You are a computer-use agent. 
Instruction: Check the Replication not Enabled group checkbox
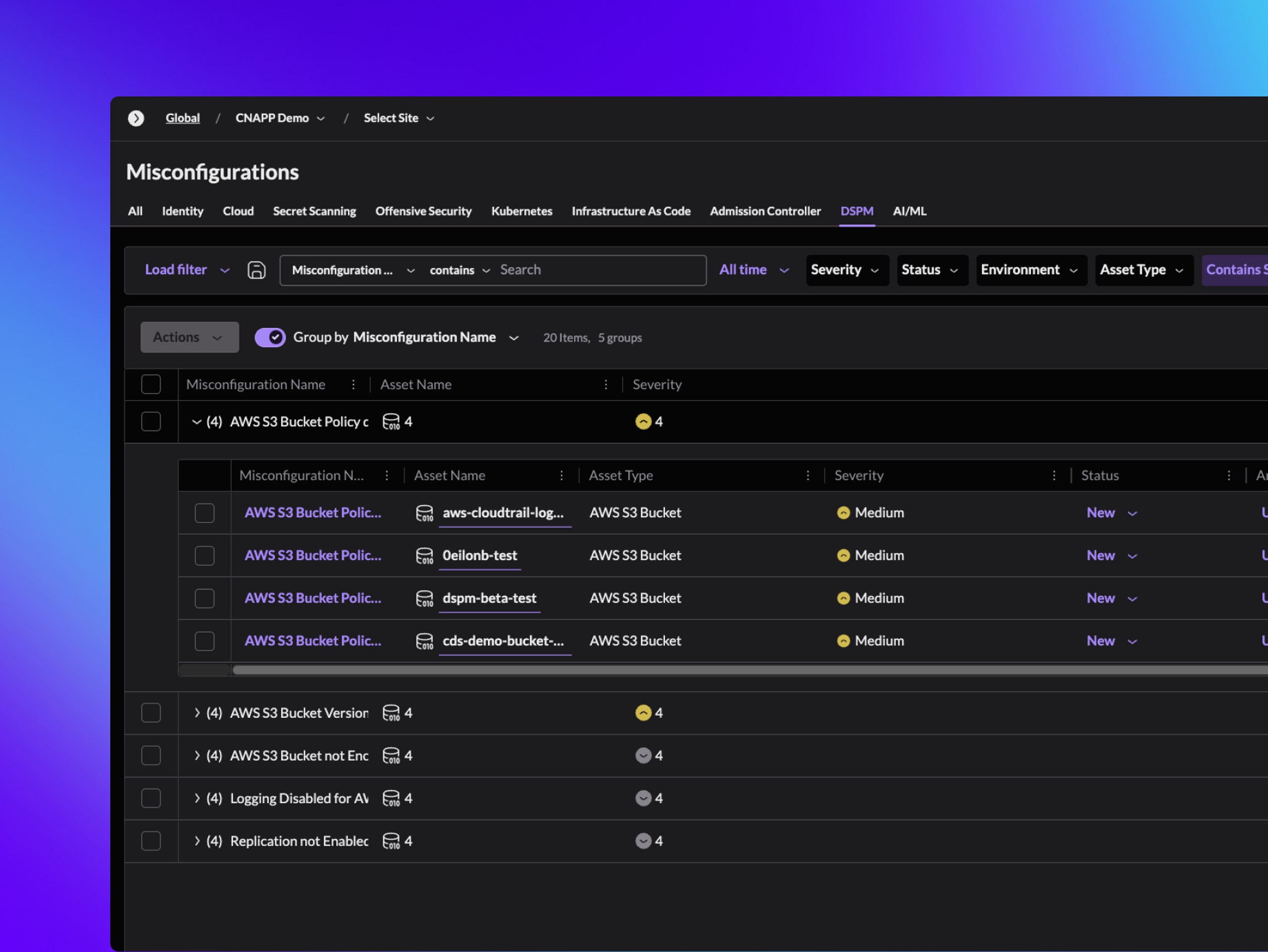tap(151, 842)
